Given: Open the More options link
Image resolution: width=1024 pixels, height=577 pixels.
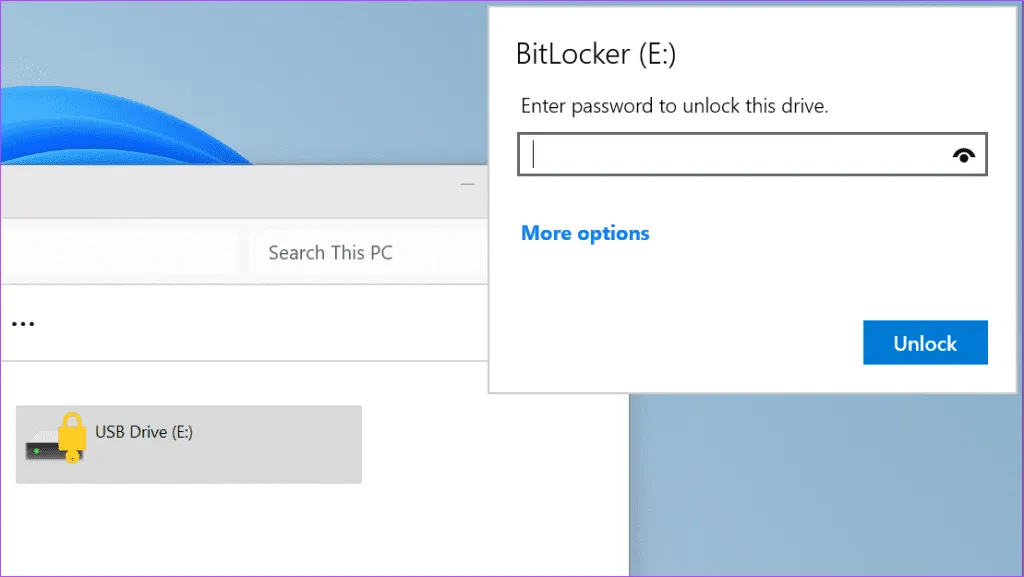Looking at the screenshot, I should [x=585, y=233].
